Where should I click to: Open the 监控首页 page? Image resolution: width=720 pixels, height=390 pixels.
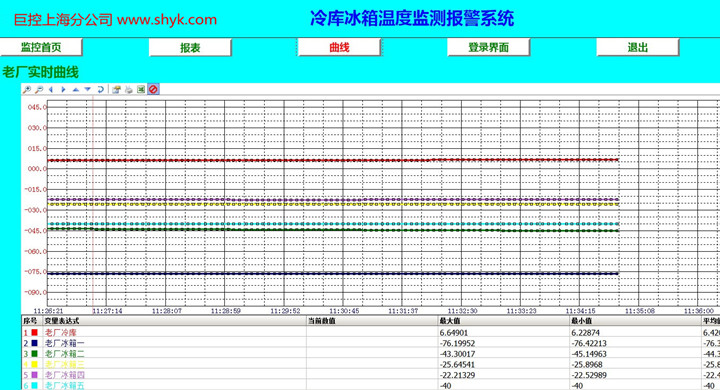[x=41, y=47]
